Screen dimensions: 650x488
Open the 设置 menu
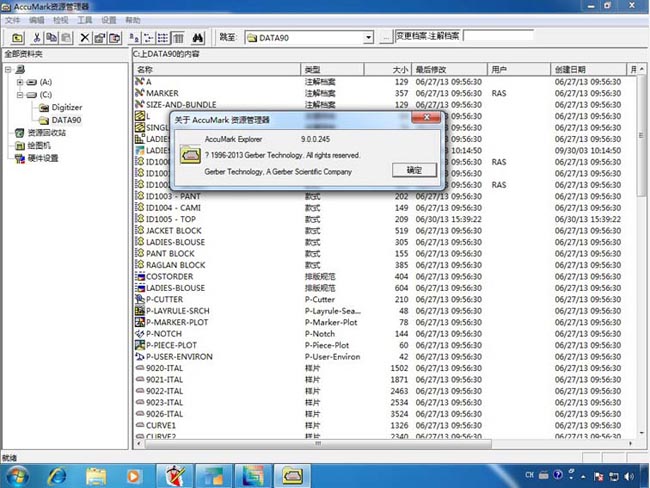[109, 20]
